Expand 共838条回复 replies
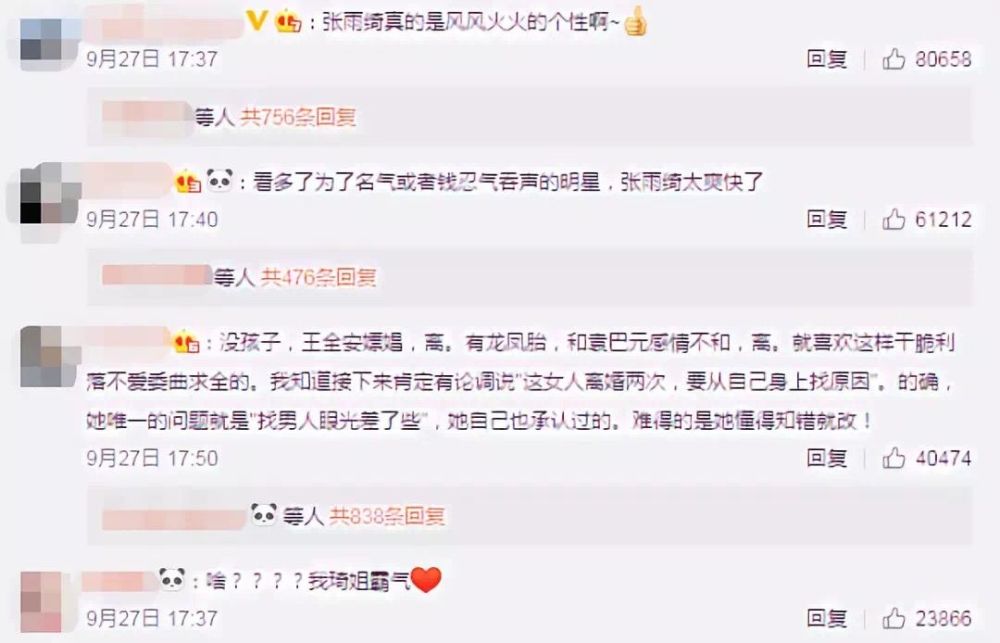Image resolution: width=1000 pixels, height=643 pixels. [387, 515]
